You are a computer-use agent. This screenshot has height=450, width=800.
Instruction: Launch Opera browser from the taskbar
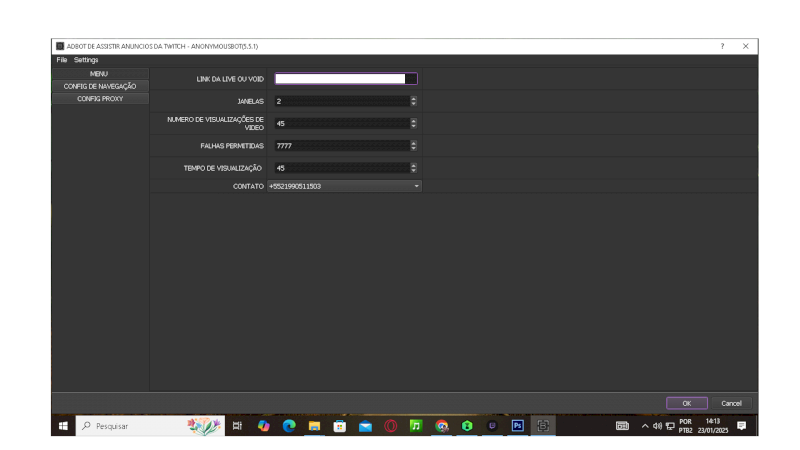tap(391, 426)
